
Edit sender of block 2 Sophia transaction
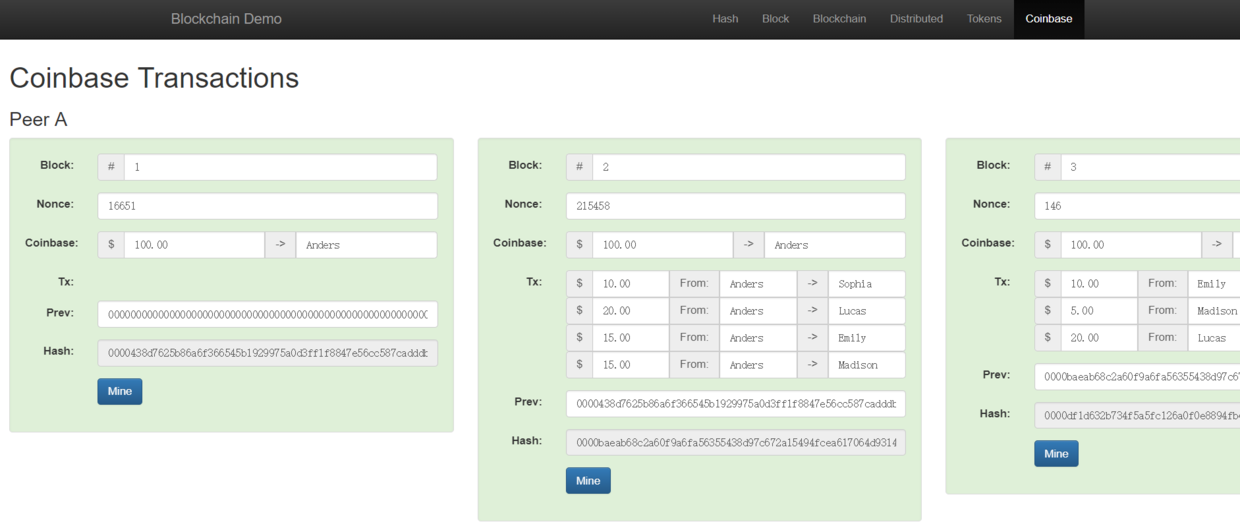[x=758, y=284]
